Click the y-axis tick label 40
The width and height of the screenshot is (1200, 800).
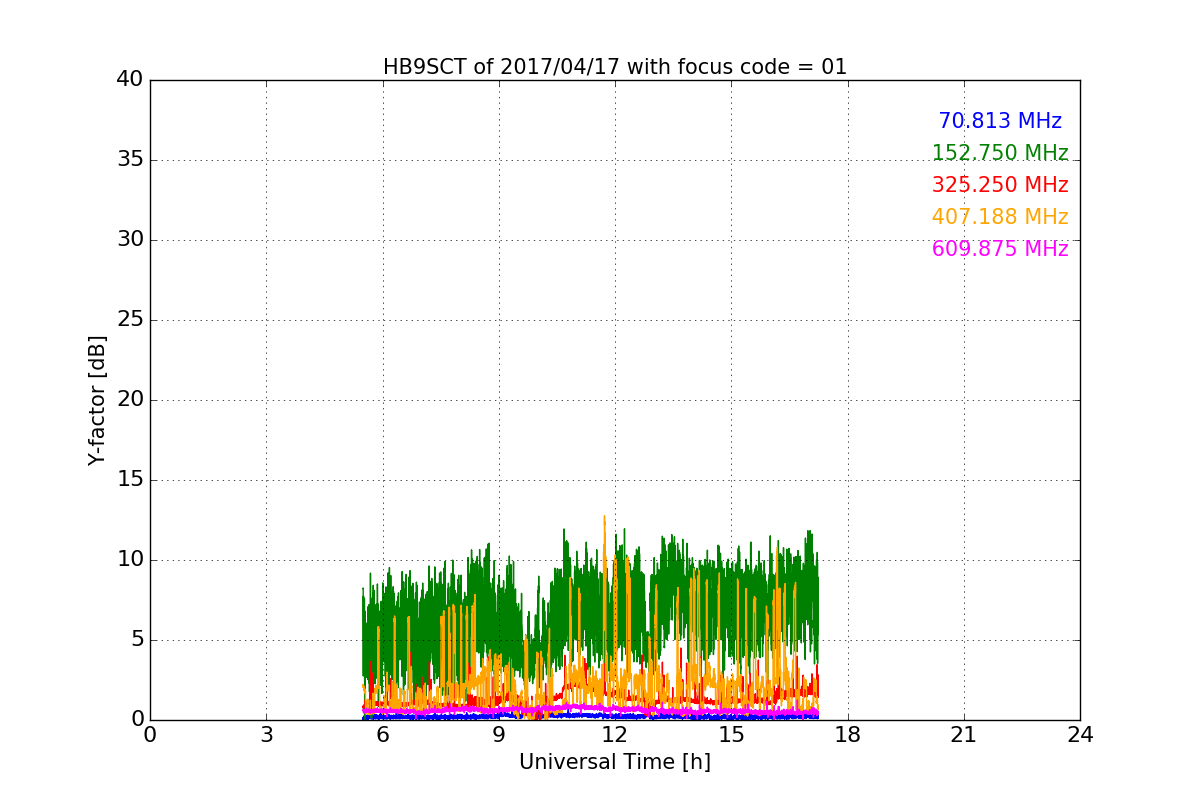(x=130, y=80)
